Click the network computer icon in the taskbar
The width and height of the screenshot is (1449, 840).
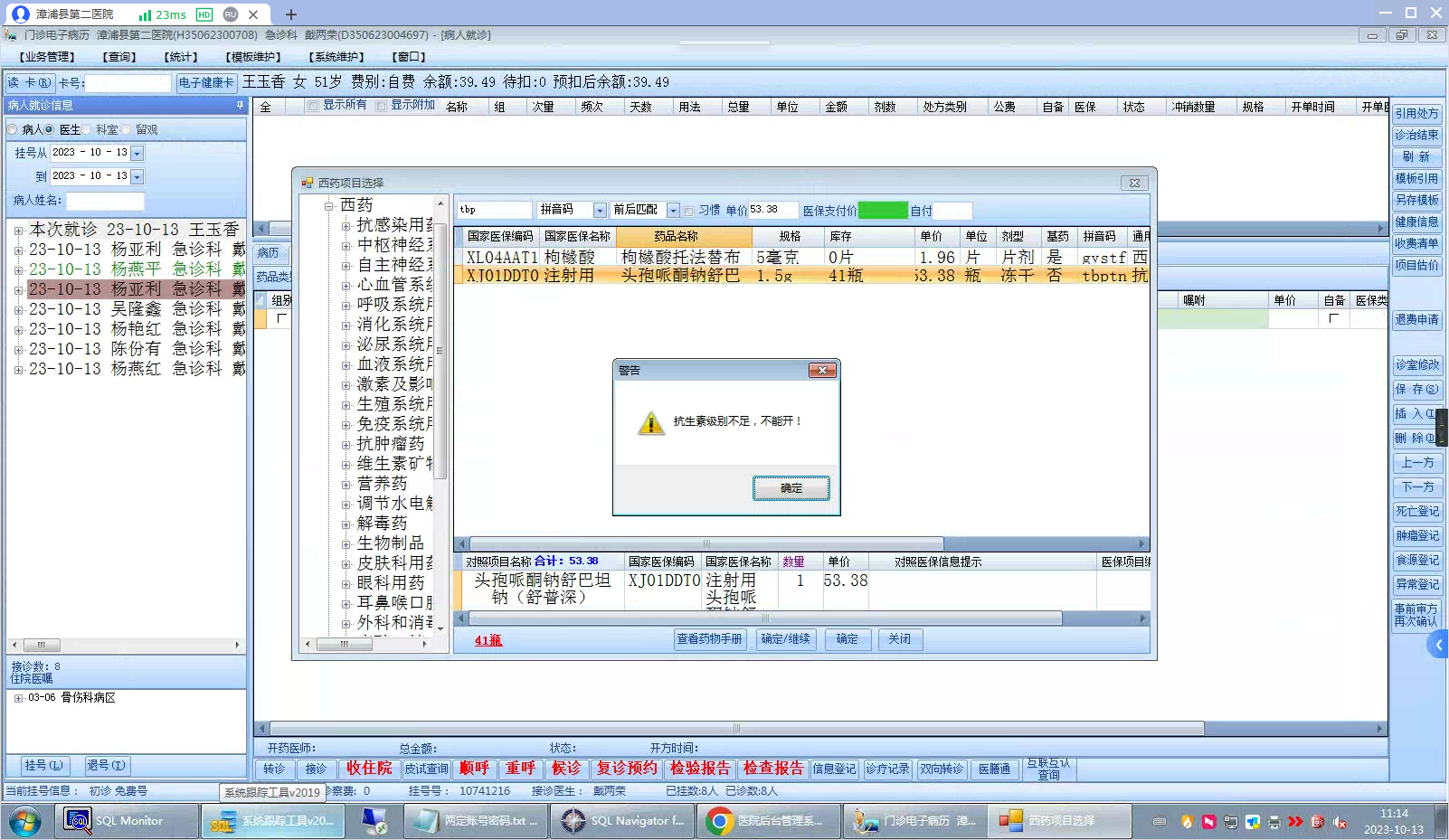[x=374, y=821]
